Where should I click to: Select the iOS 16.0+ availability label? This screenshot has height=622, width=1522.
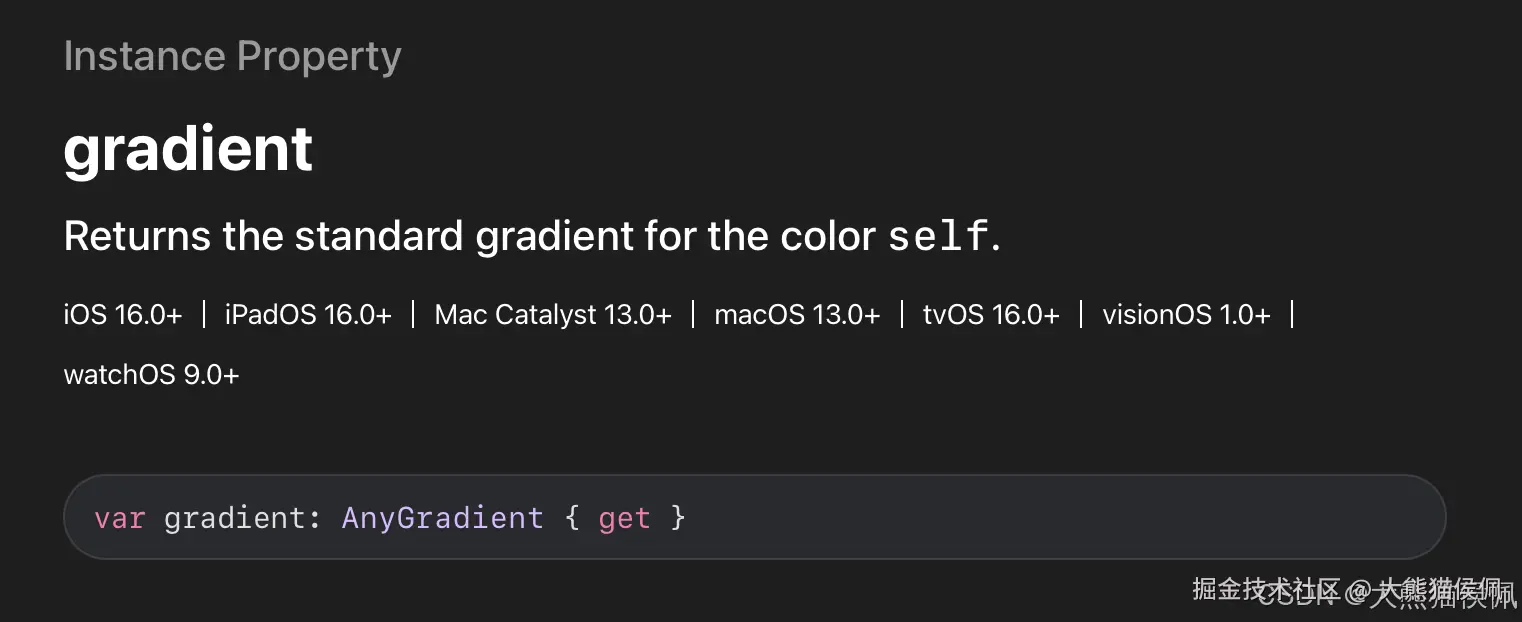[x=123, y=315]
